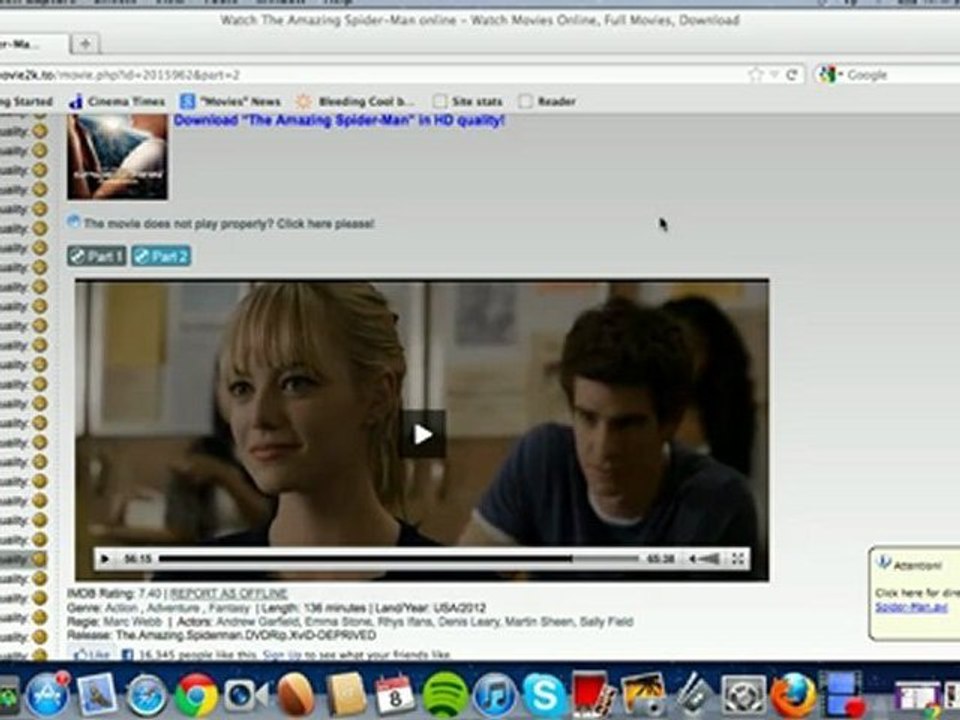The image size is (960, 720).
Task: Open the Action genre link
Action: tap(121, 608)
